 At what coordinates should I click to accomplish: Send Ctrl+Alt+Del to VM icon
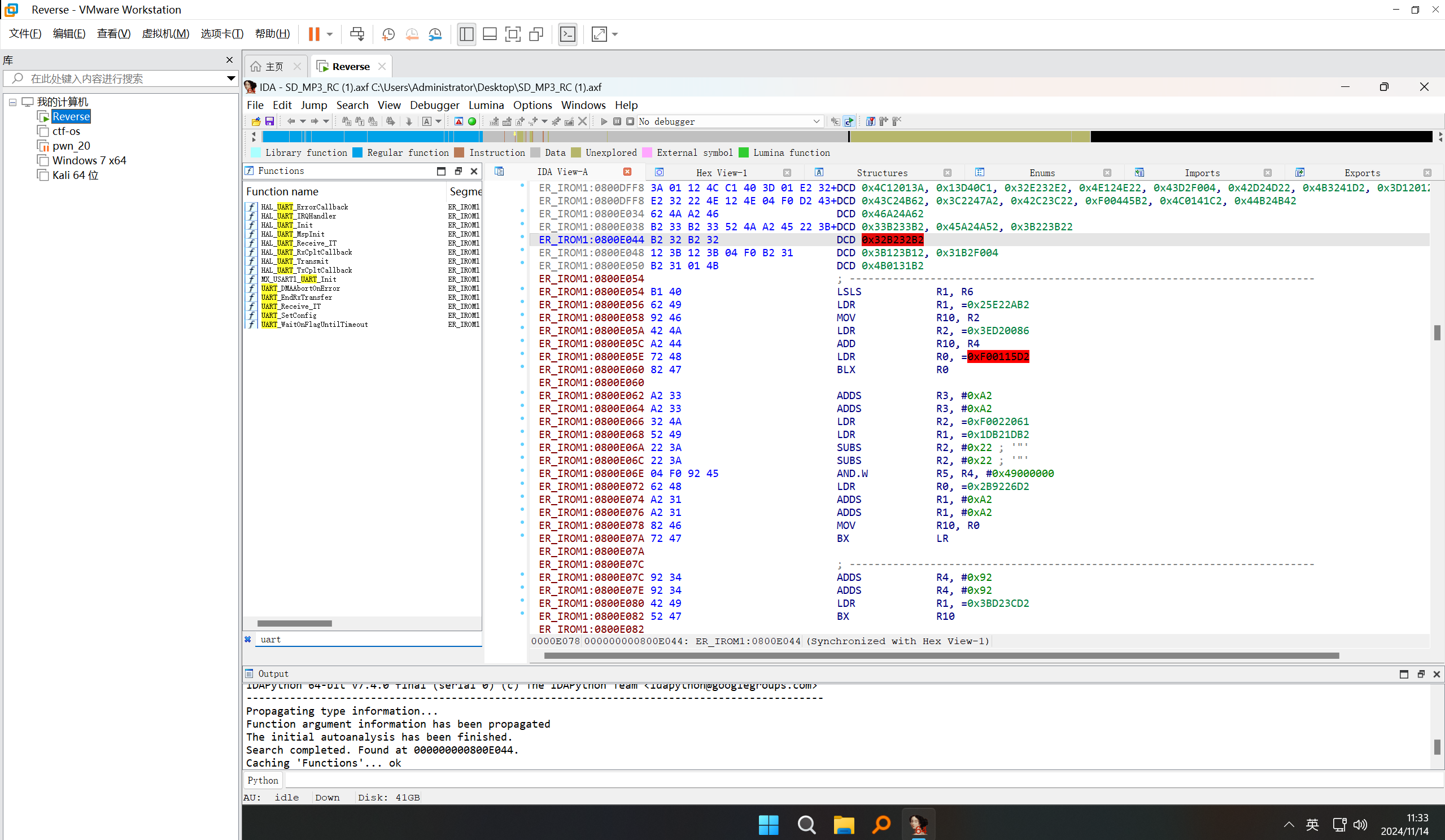357,34
